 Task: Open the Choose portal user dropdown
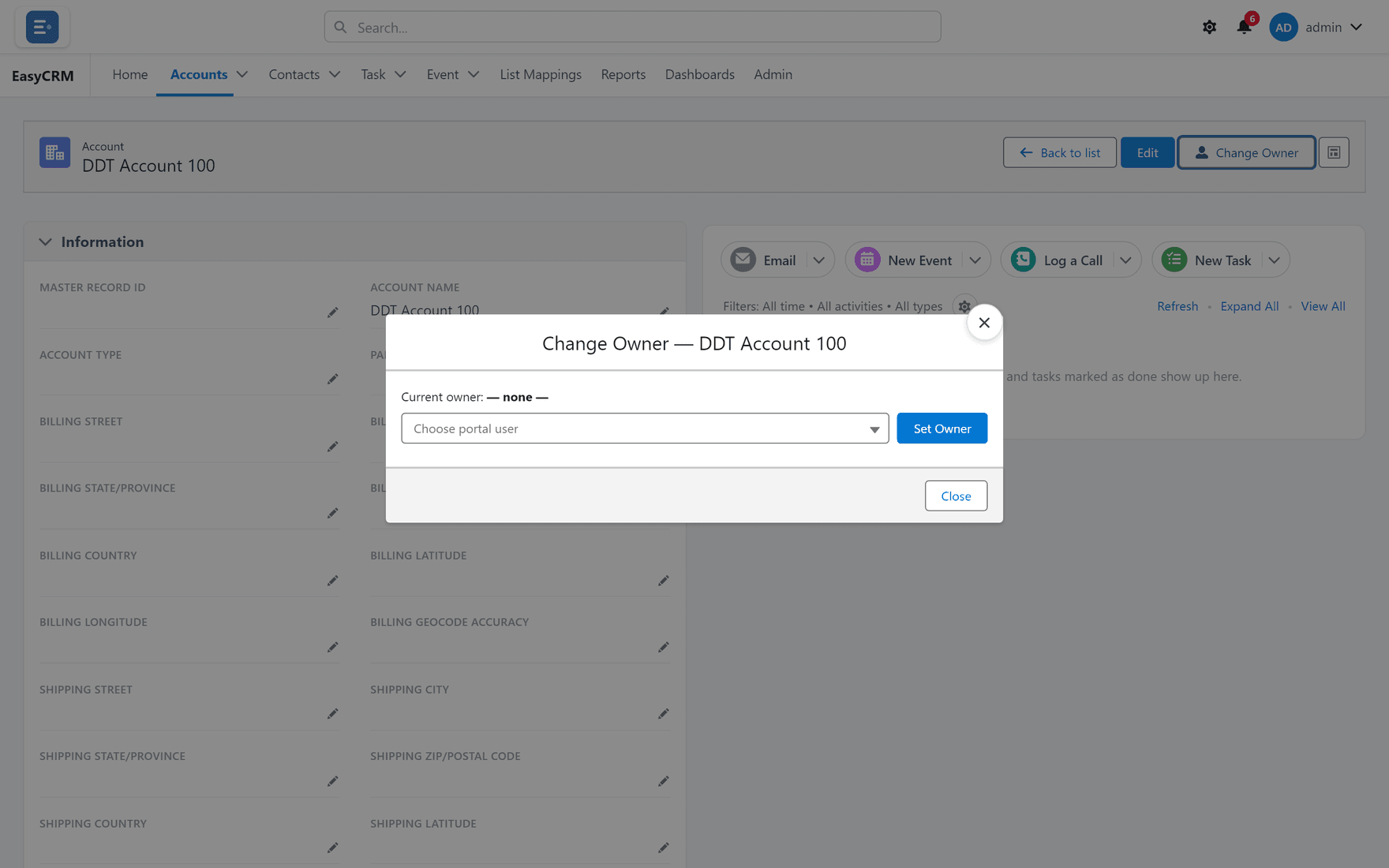[x=645, y=428]
